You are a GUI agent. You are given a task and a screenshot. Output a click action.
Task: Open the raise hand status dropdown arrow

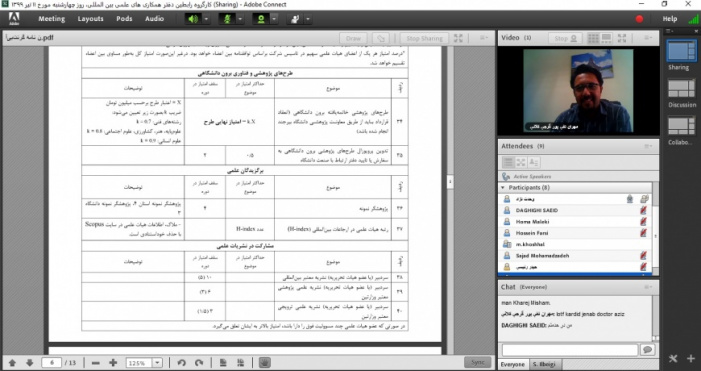pos(308,19)
